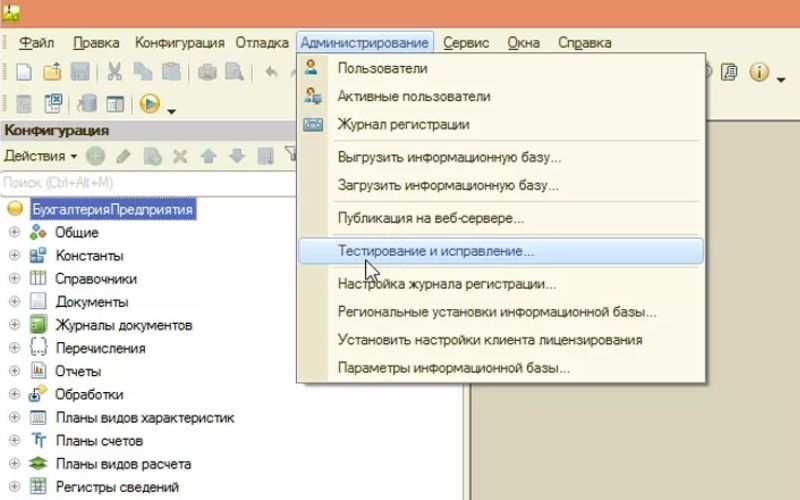Viewport: 800px width, 500px height.
Task: Expand the Журналы документов node
Action: tap(14, 325)
